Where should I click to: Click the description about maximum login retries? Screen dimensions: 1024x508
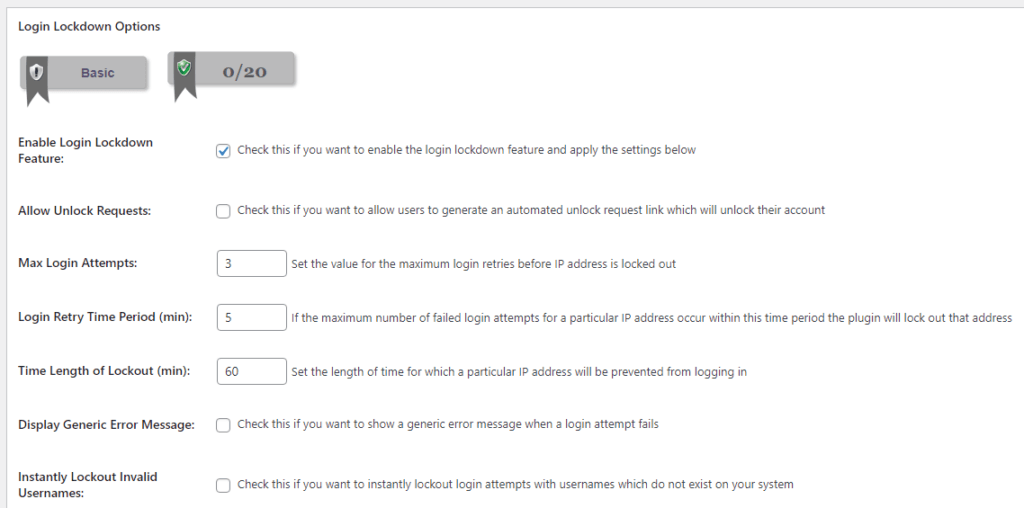(x=483, y=264)
